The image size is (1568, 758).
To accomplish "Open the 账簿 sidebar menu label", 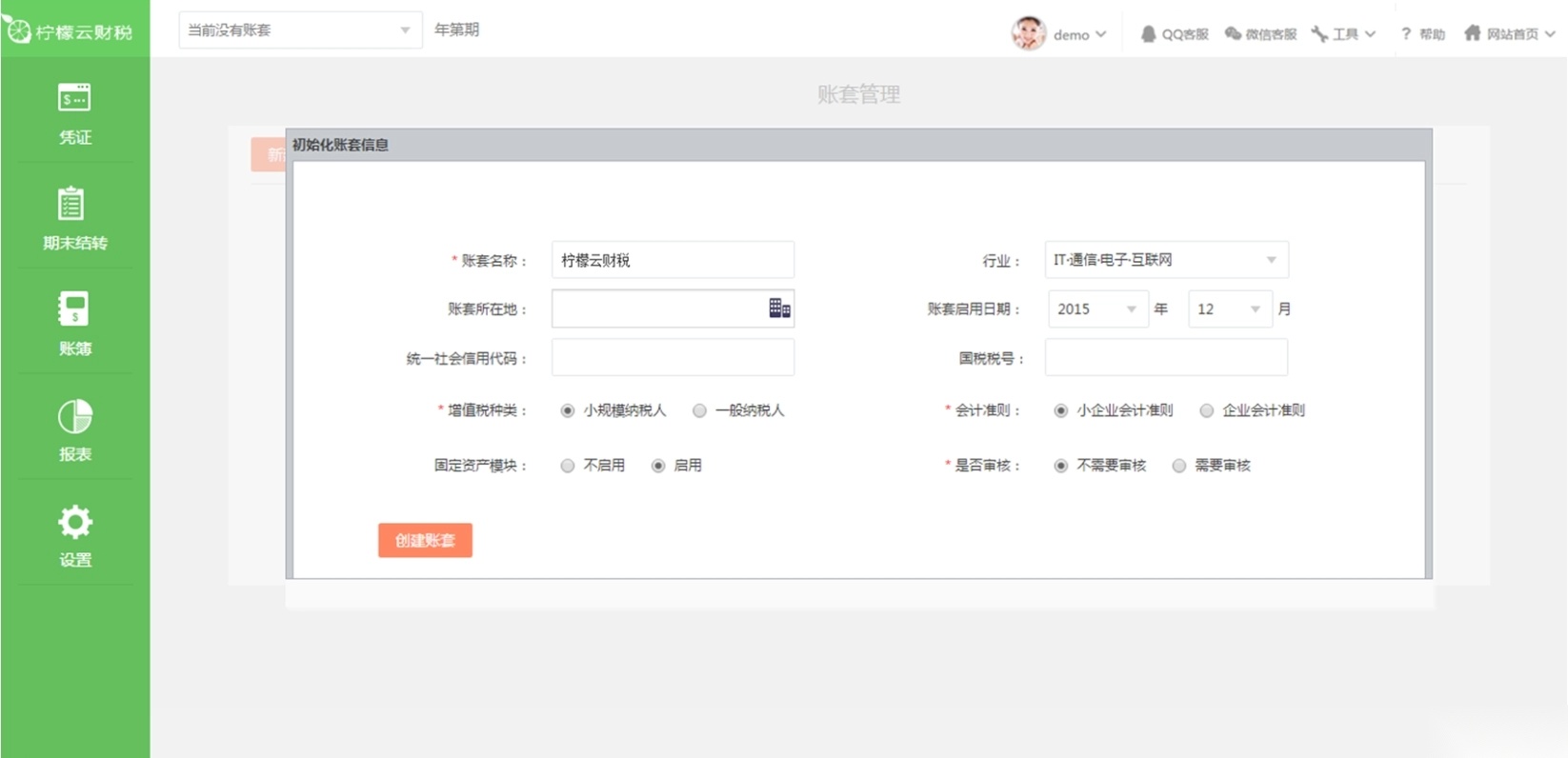I will coord(75,349).
